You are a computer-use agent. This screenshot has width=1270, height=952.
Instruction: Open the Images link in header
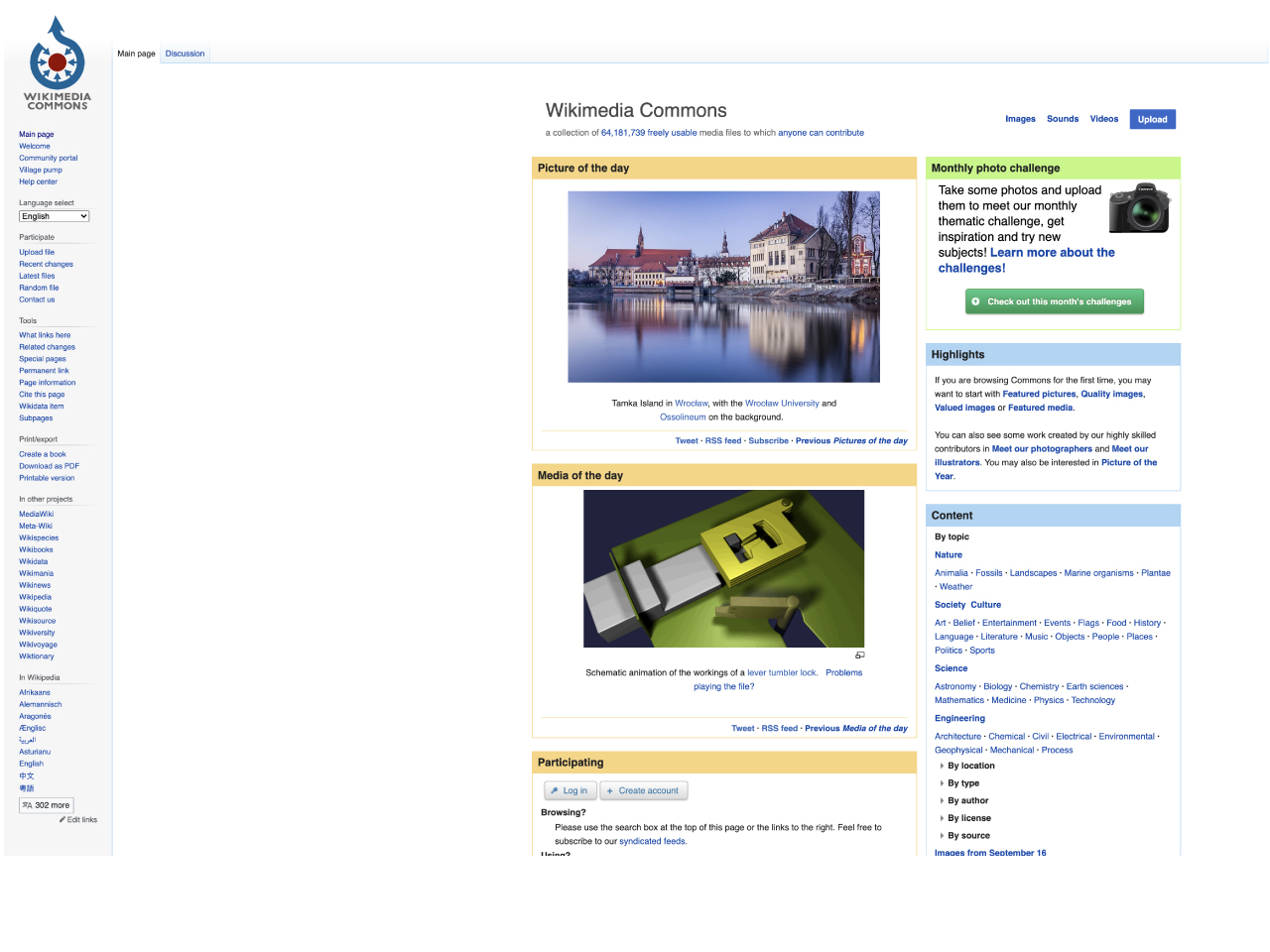1020,119
